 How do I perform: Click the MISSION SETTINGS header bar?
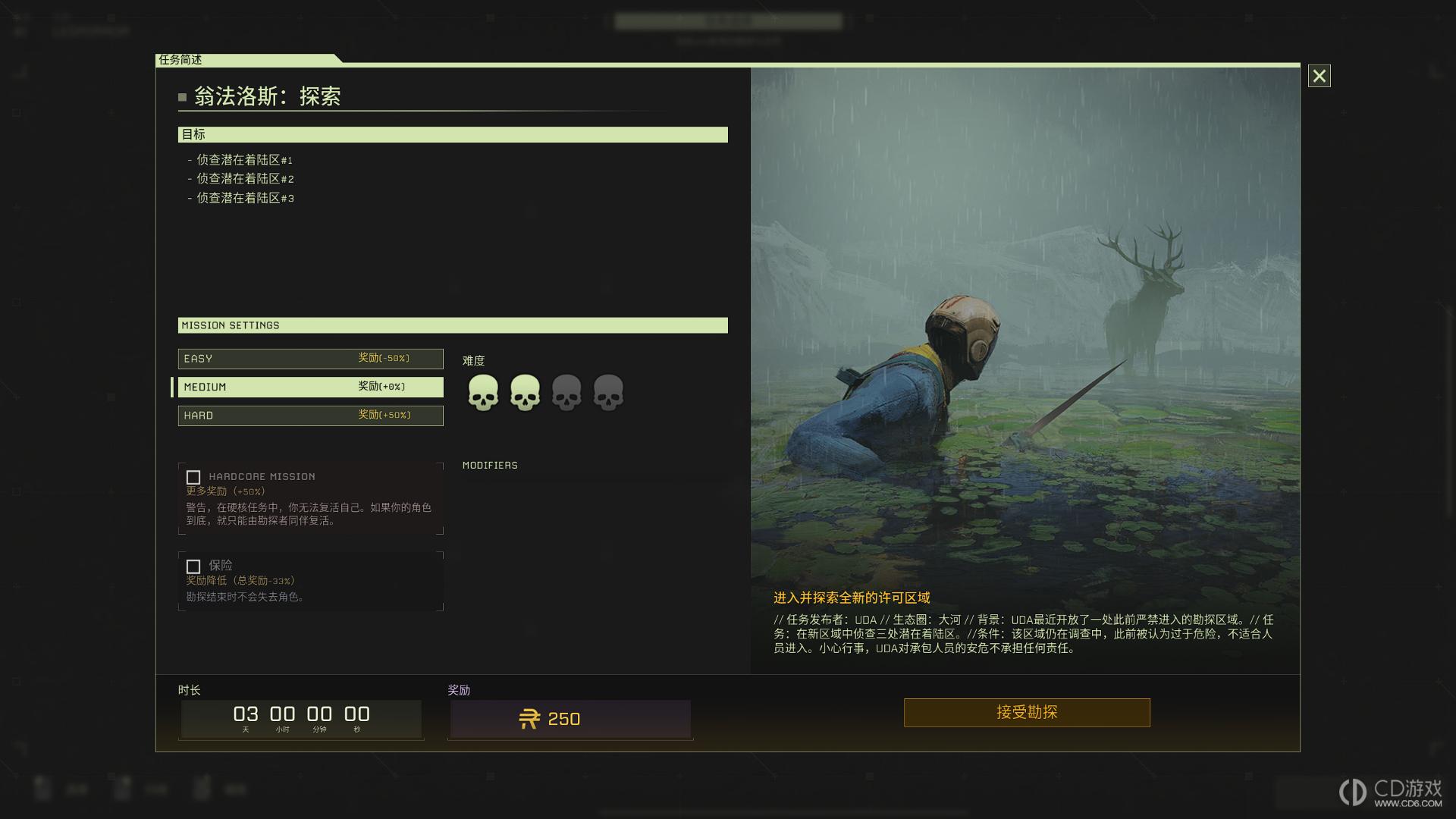[453, 325]
